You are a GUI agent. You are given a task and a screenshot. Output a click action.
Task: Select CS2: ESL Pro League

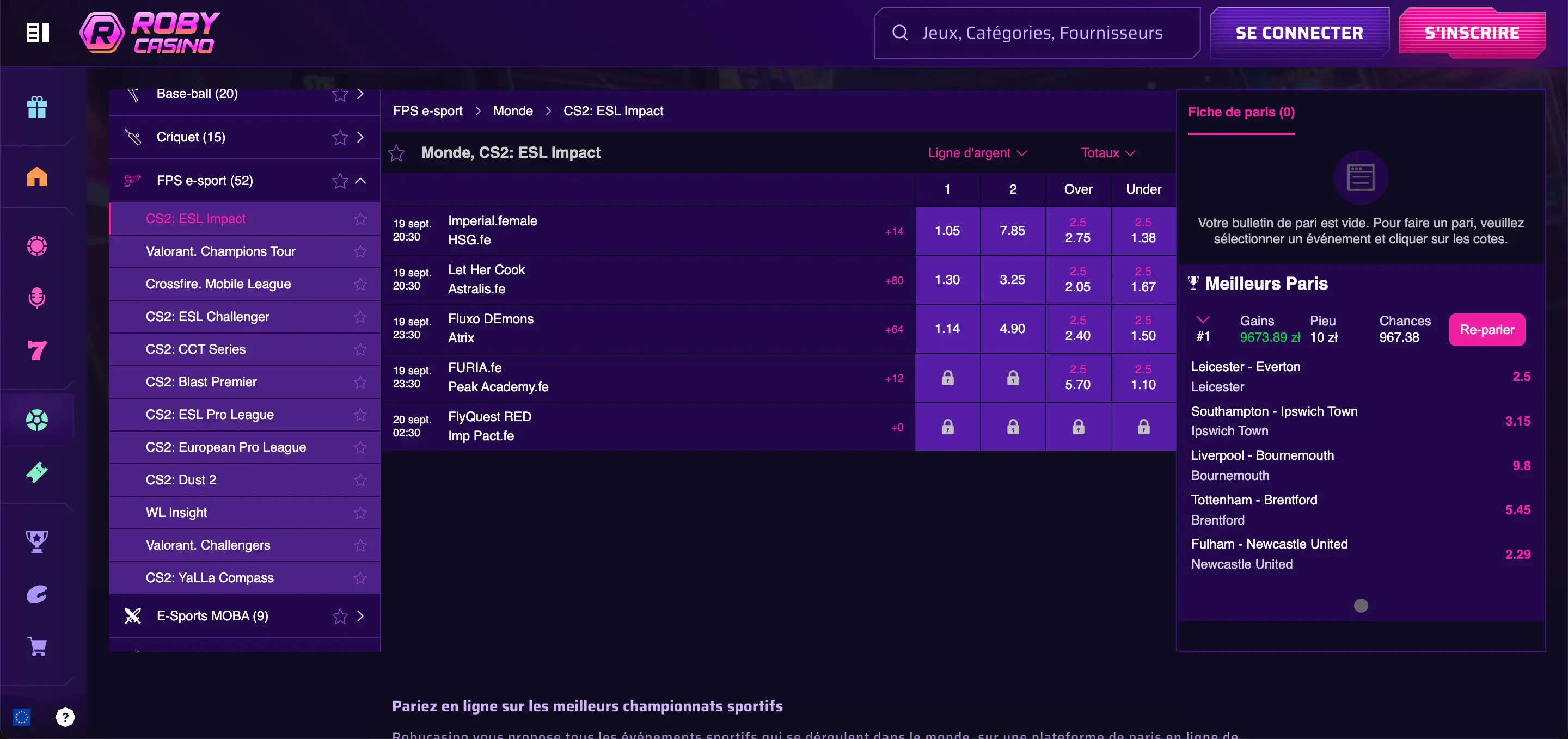pos(244,414)
